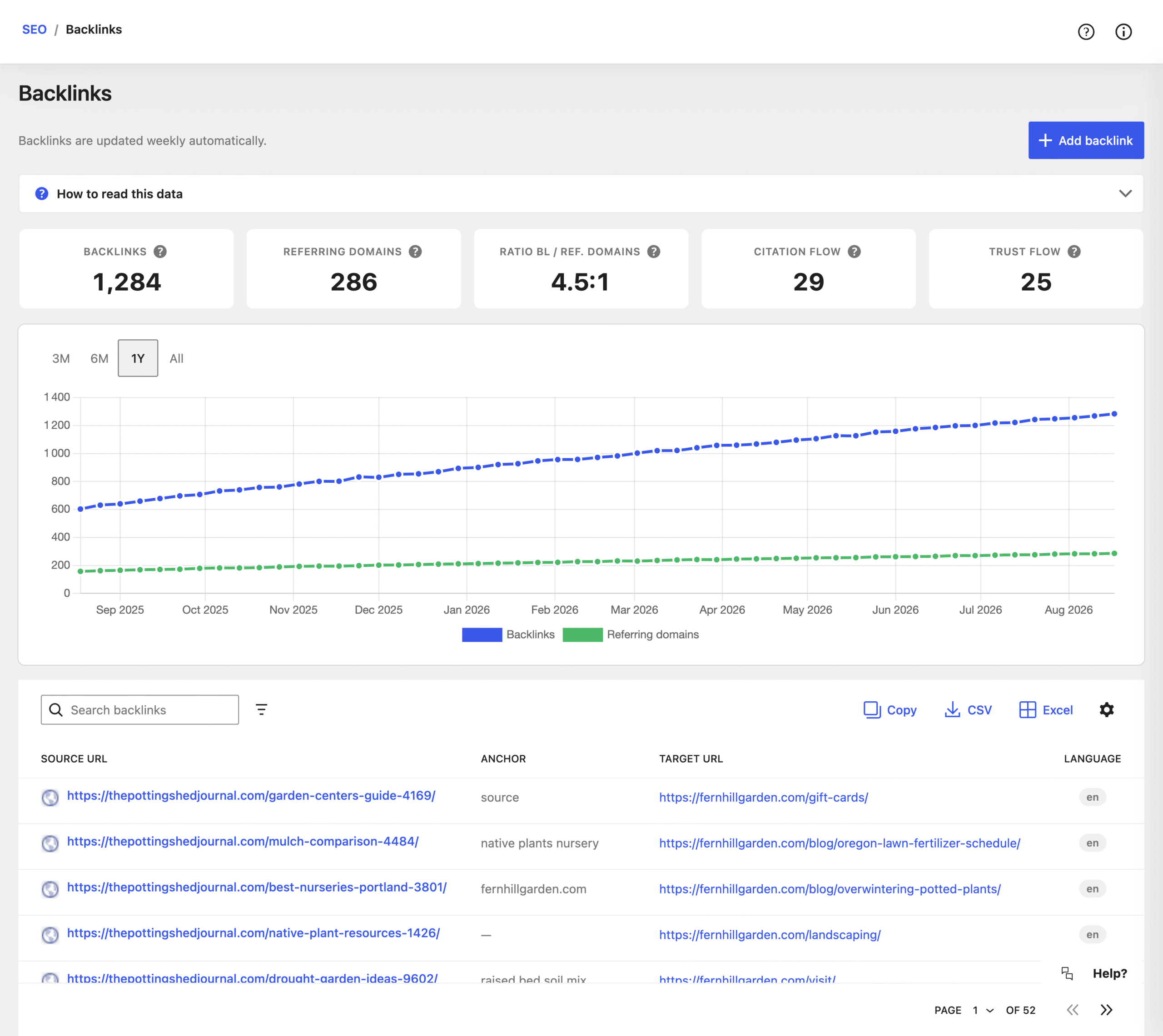Screen dimensions: 1163x1036
Task: Click the Referring Domains help icon
Action: point(416,252)
